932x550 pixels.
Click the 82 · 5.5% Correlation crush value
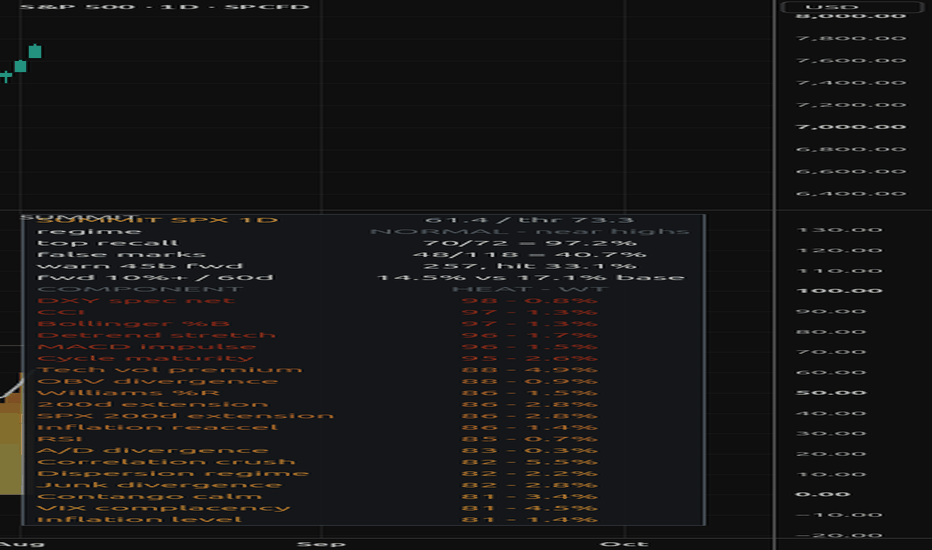coord(530,462)
